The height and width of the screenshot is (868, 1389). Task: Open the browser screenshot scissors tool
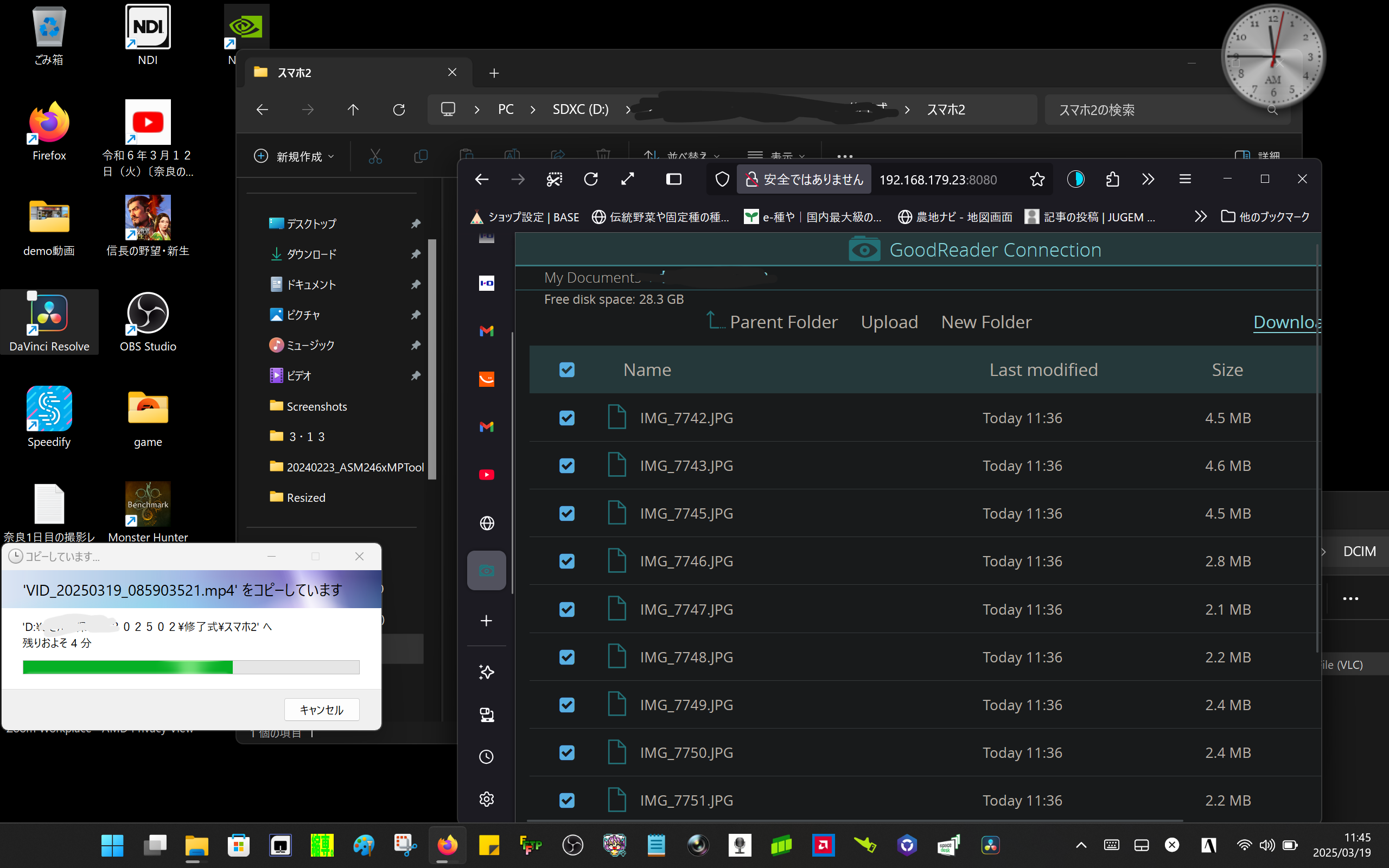click(x=554, y=180)
